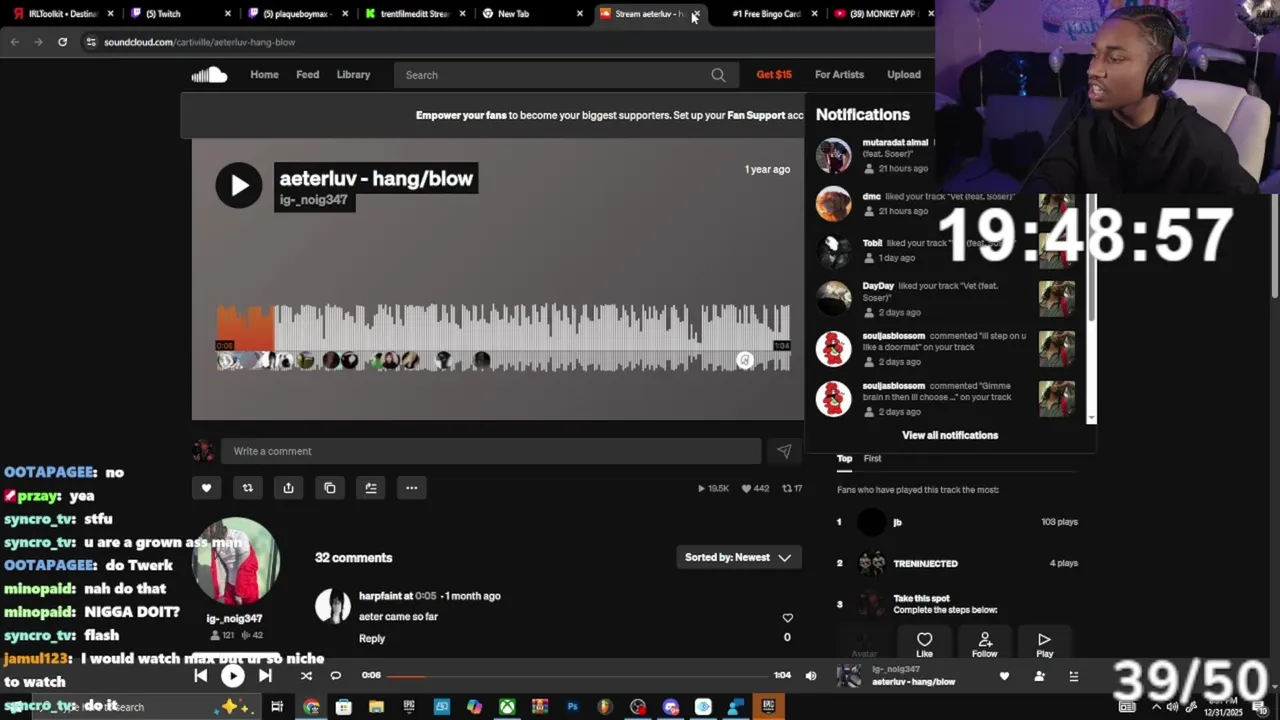This screenshot has width=1280, height=720.
Task: Open Photoshop from the taskbar
Action: pos(572,707)
